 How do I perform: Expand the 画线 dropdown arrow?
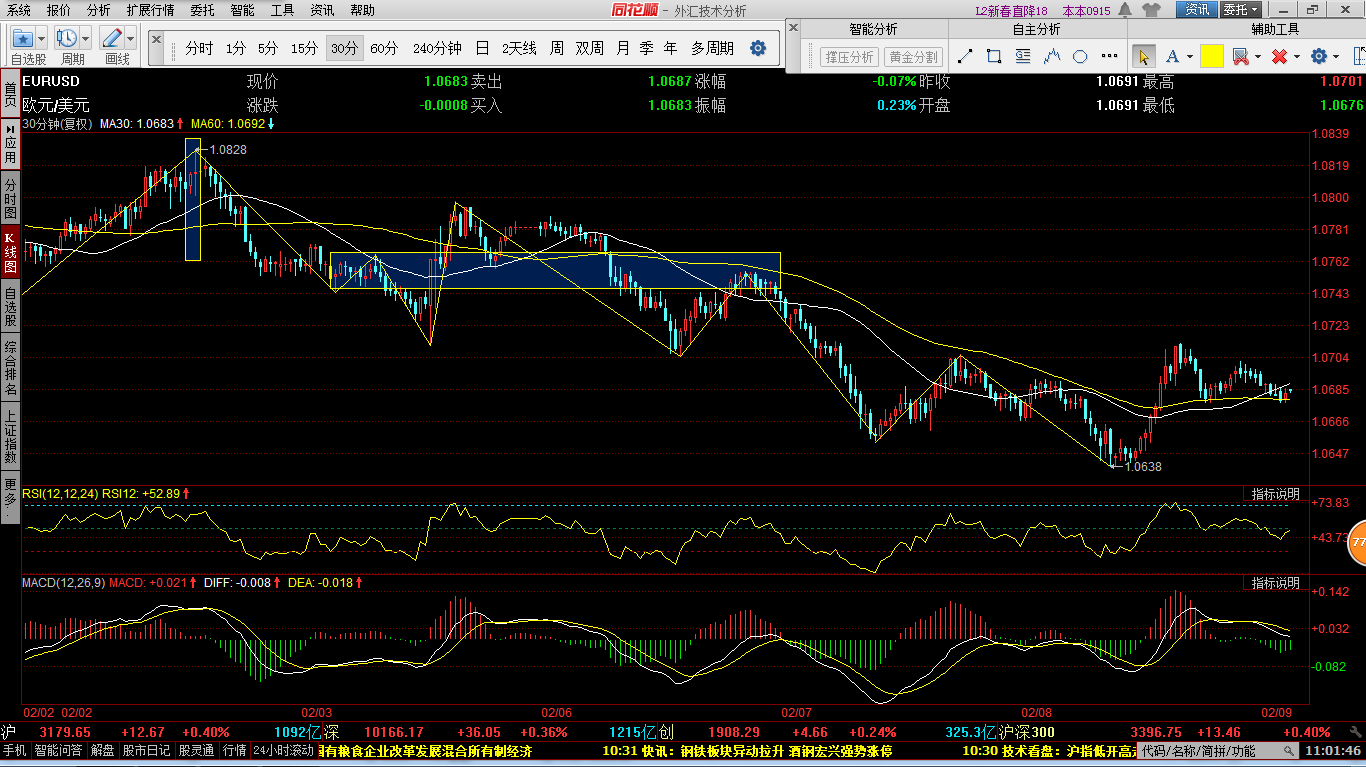131,38
